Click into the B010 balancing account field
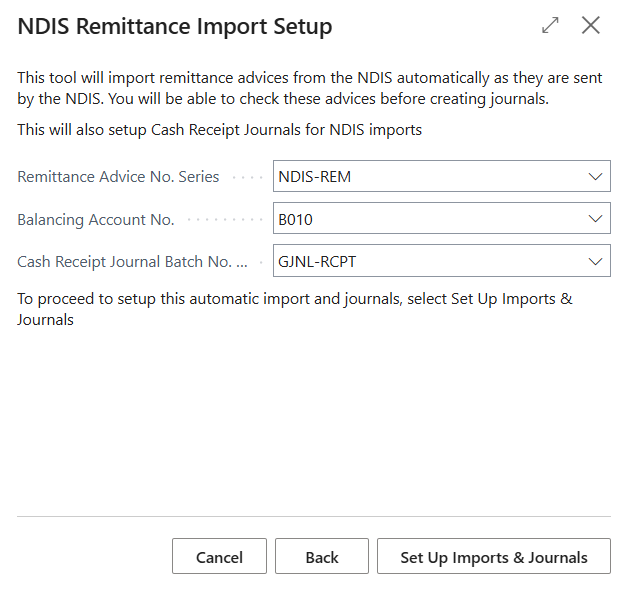The image size is (627, 590). click(441, 218)
